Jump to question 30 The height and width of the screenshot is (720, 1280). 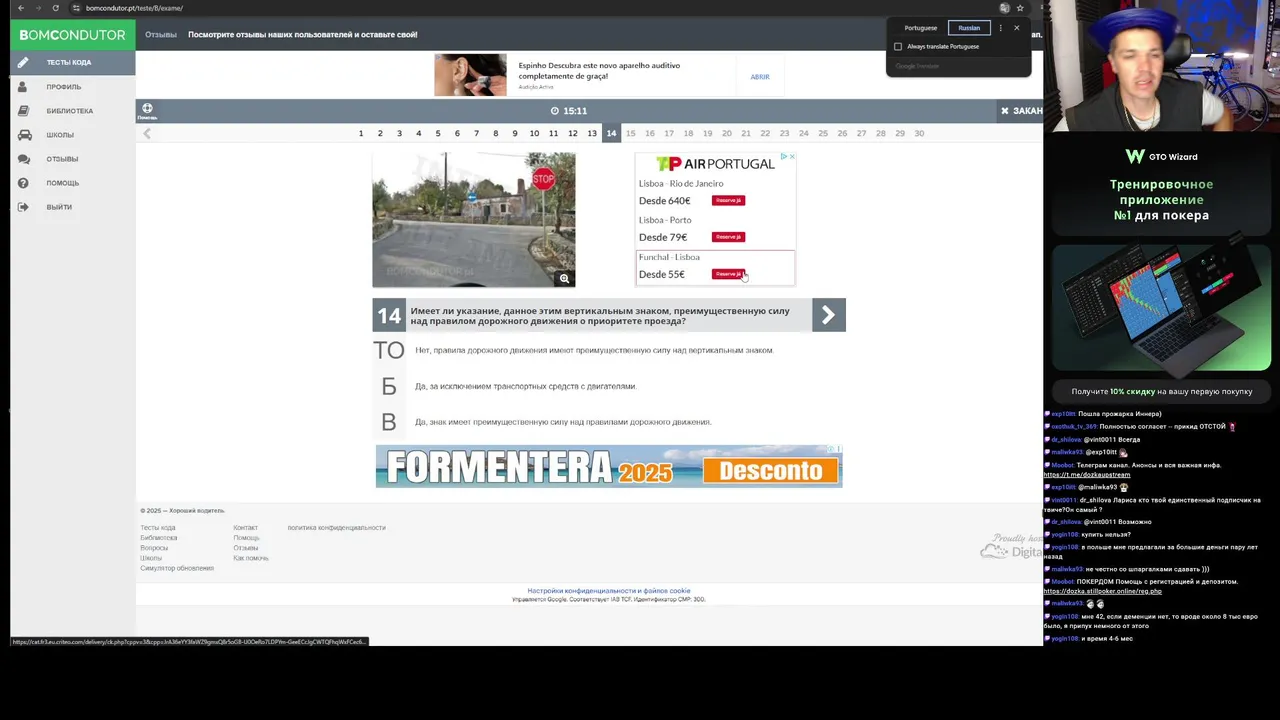(919, 133)
